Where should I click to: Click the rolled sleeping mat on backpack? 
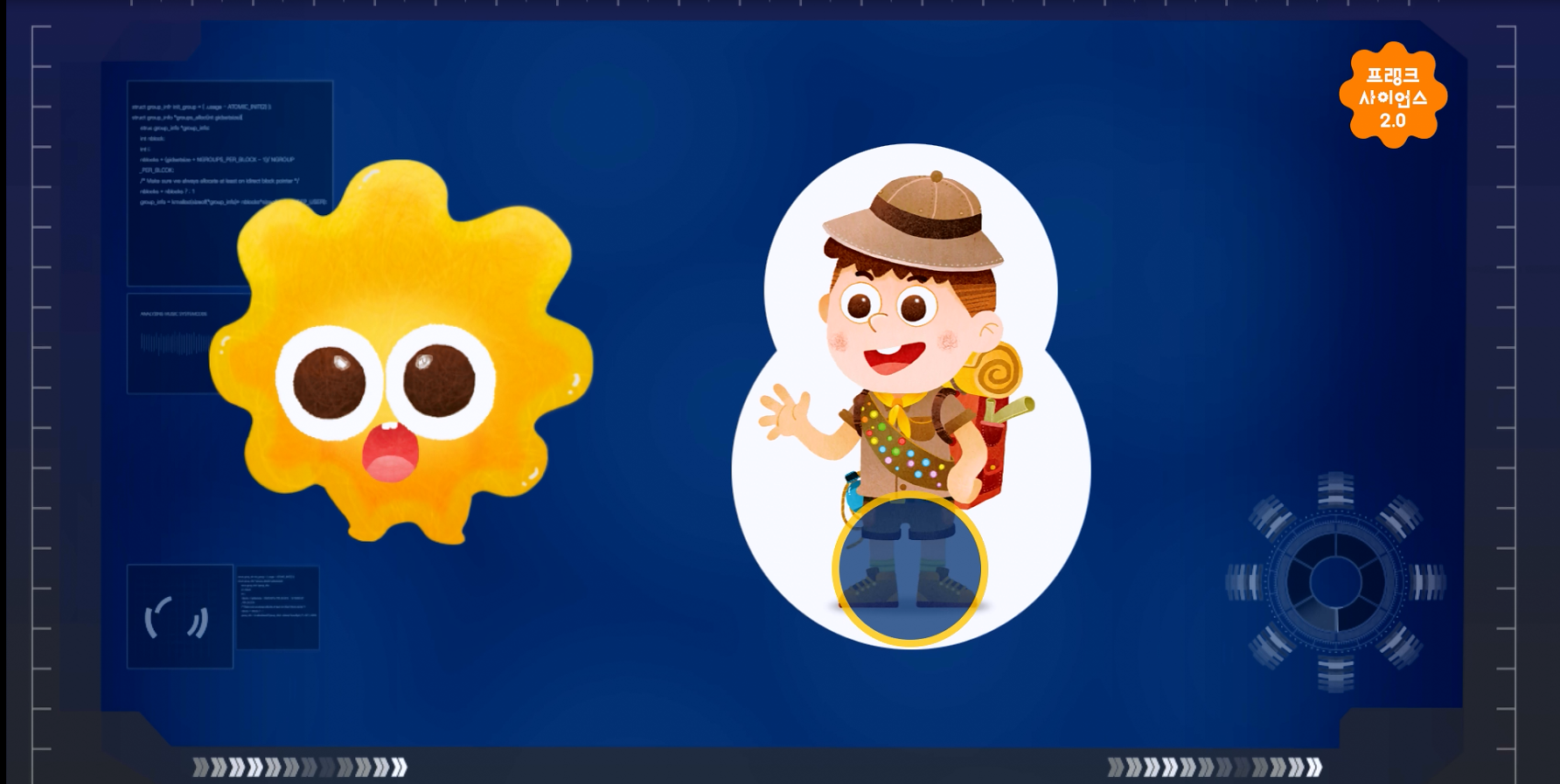pos(999,371)
